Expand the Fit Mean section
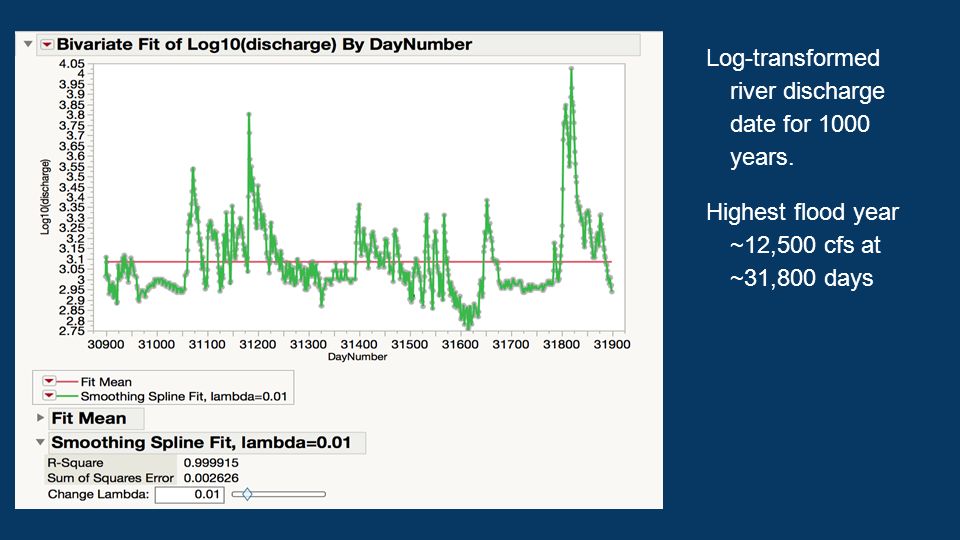The height and width of the screenshot is (540, 960). [40, 418]
